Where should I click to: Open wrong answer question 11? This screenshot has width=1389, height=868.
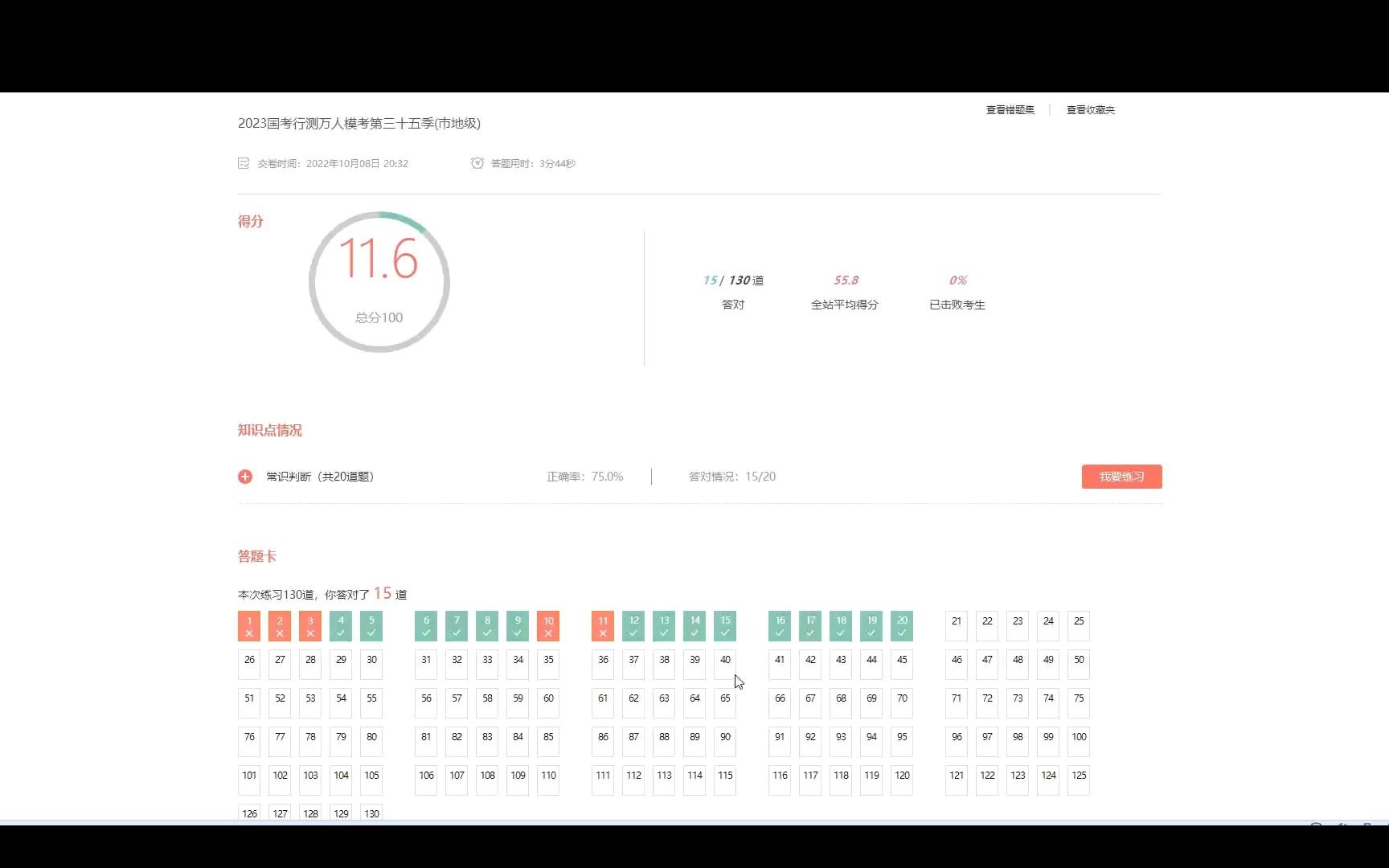603,626
